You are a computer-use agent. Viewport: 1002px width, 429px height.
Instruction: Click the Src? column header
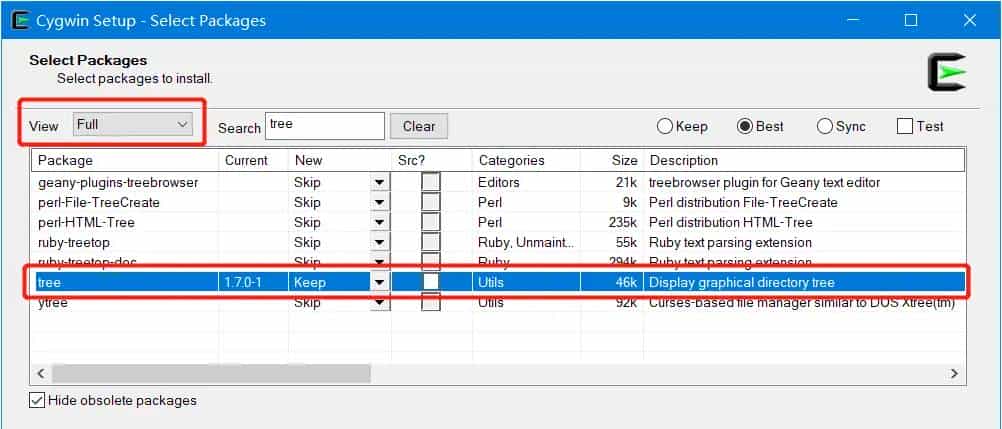[432, 160]
